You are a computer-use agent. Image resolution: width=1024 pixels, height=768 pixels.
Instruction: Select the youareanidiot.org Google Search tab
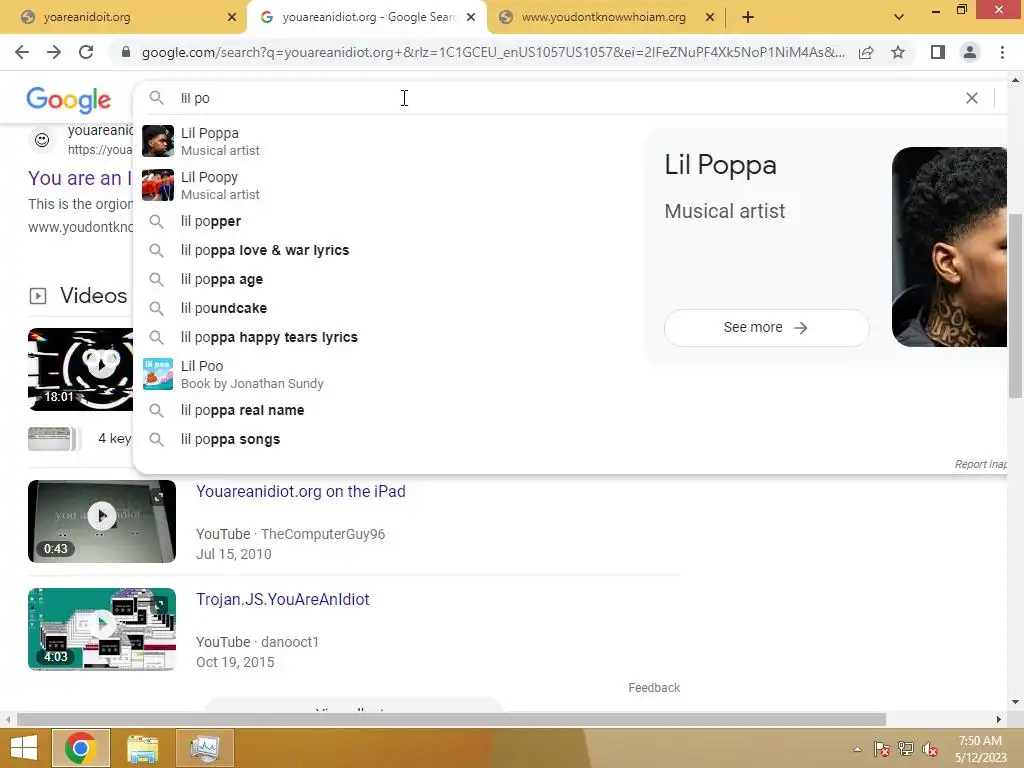pos(367,17)
